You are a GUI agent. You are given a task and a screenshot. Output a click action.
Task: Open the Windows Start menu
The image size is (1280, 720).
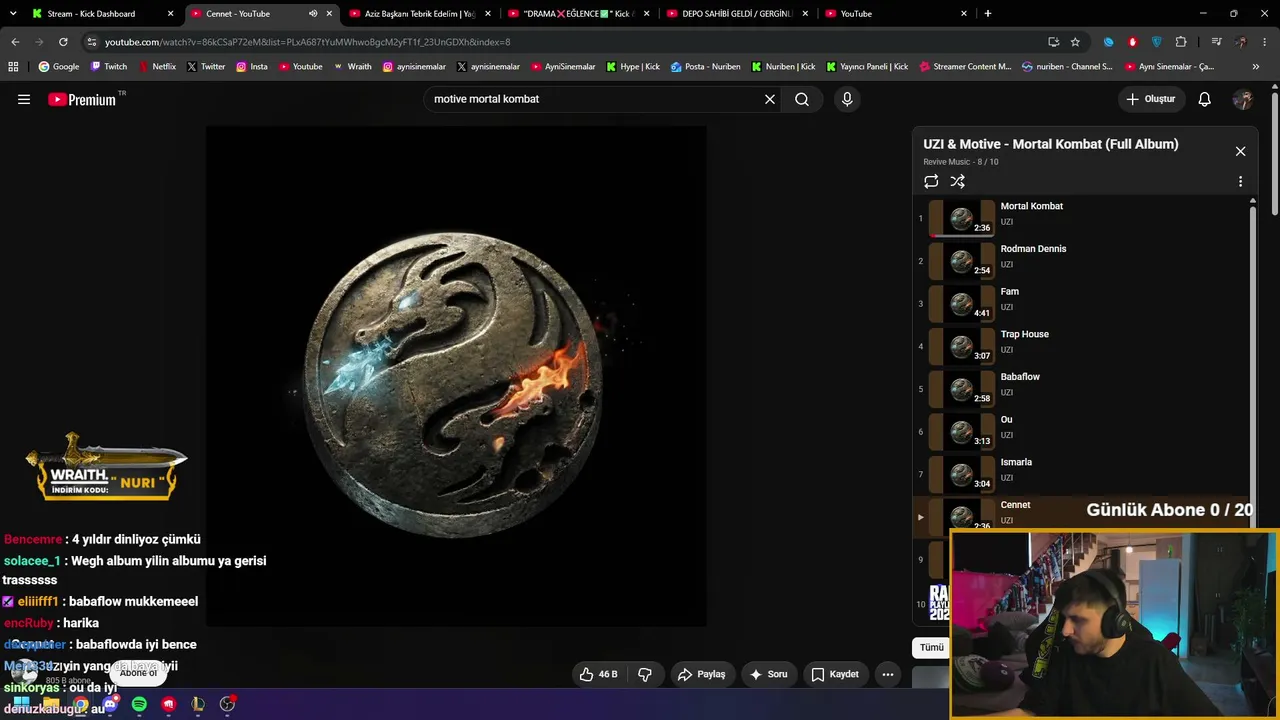coord(21,704)
